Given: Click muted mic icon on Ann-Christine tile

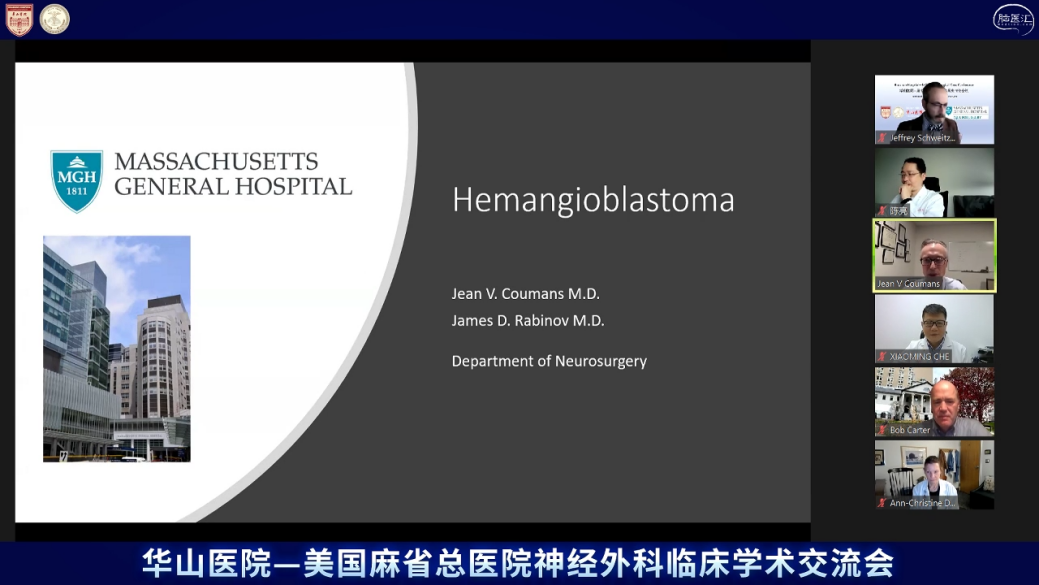Looking at the screenshot, I should tap(882, 503).
